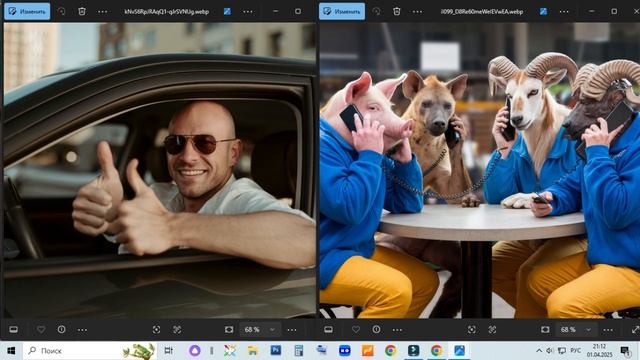640x360 pixels.
Task: Rotate the image in the i099_D8Re window
Action: coord(376,11)
